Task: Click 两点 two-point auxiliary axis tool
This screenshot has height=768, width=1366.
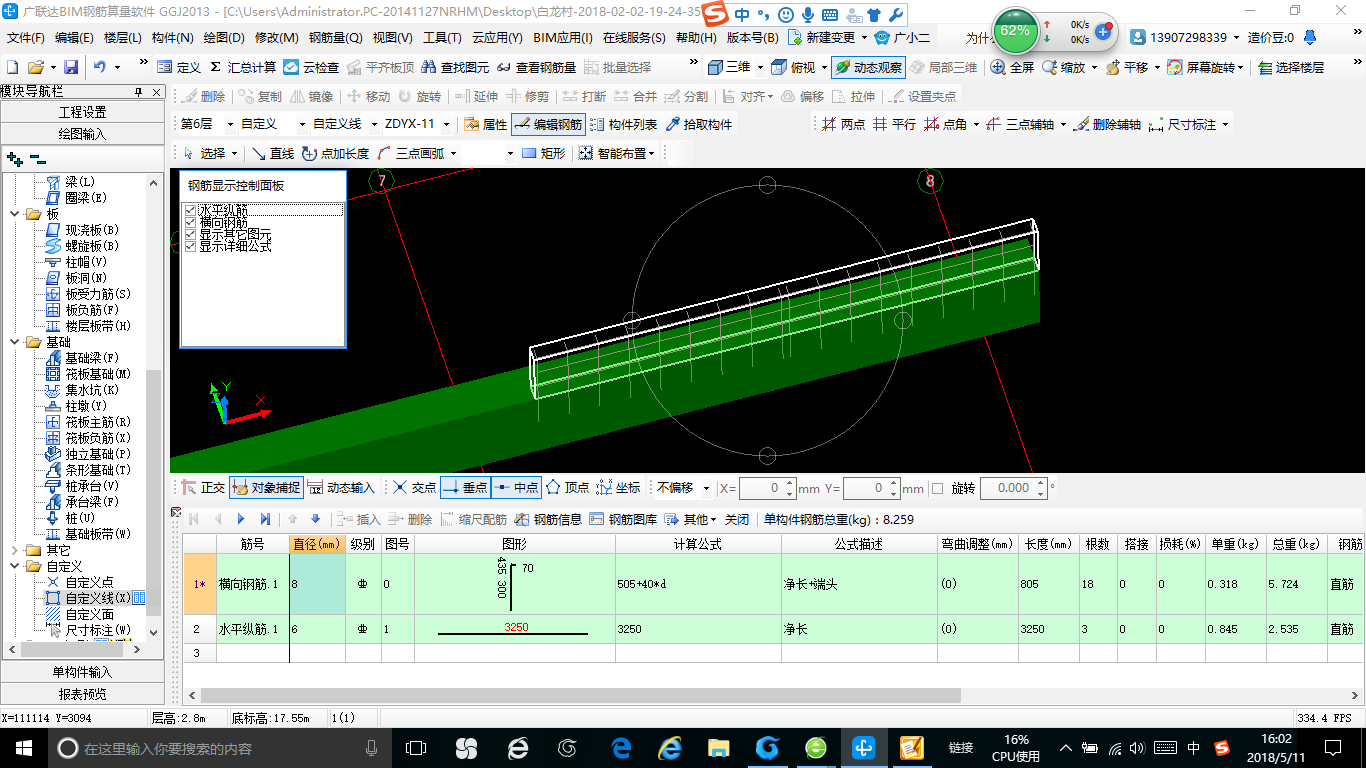Action: [x=843, y=125]
